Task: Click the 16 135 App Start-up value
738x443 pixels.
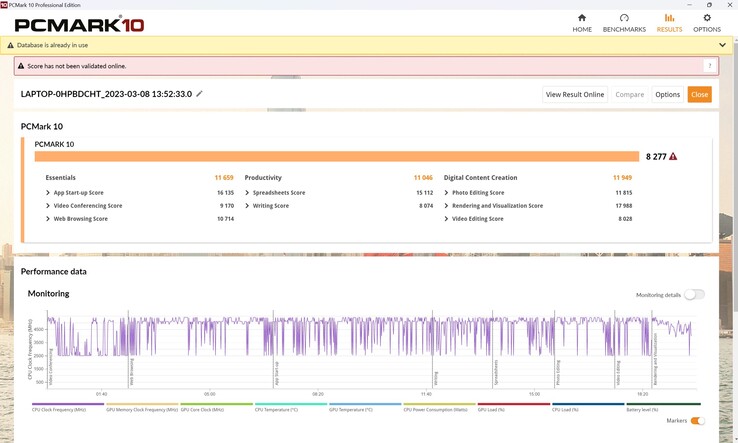Action: point(225,193)
